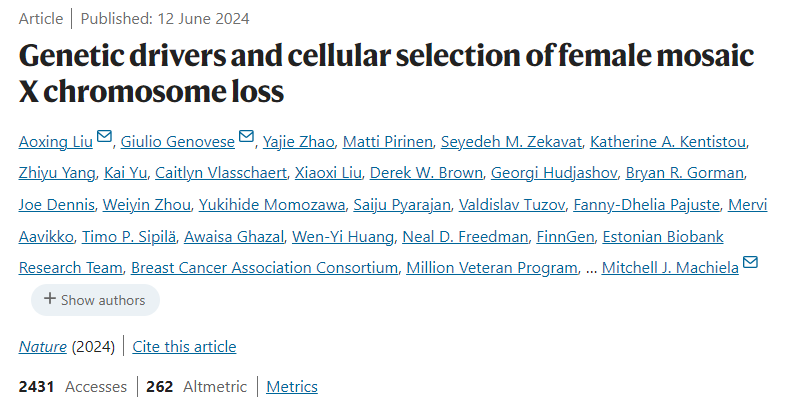The width and height of the screenshot is (785, 414).
Task: Open the FinnGen consortium link
Action: (x=565, y=236)
